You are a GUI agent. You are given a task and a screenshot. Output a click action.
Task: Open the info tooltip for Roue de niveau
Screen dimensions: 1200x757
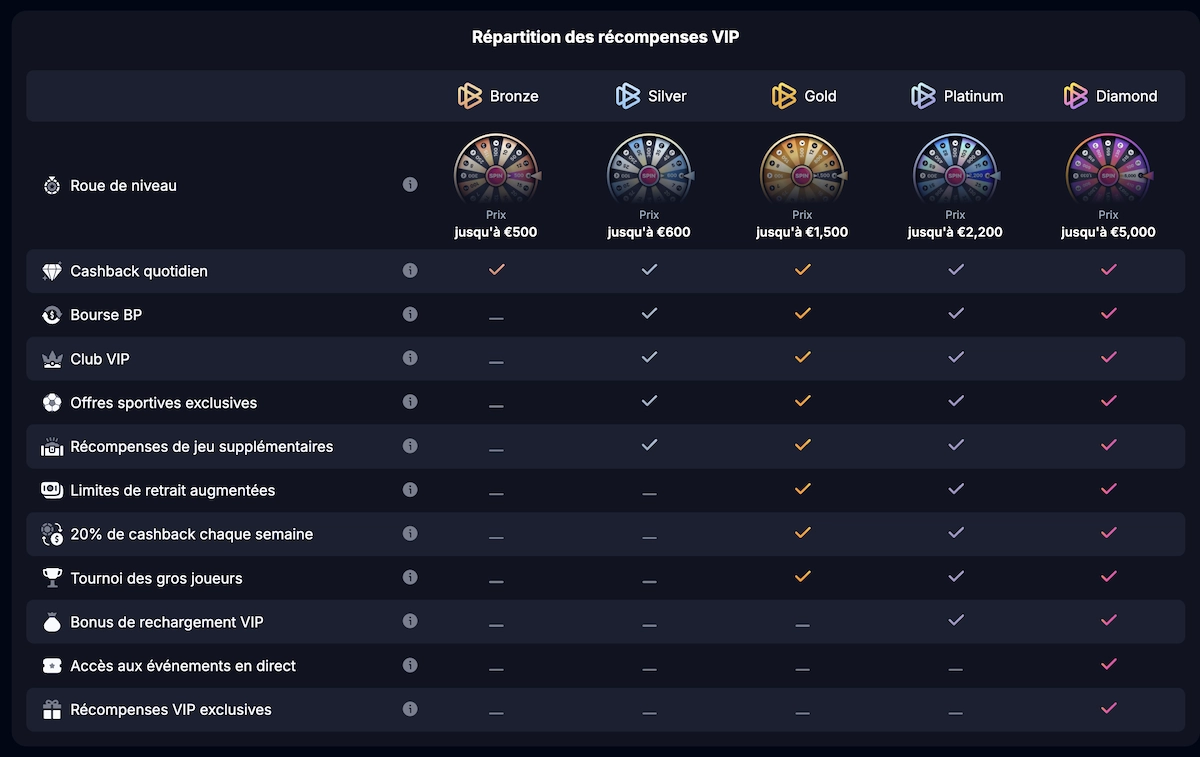pyautogui.click(x=410, y=184)
